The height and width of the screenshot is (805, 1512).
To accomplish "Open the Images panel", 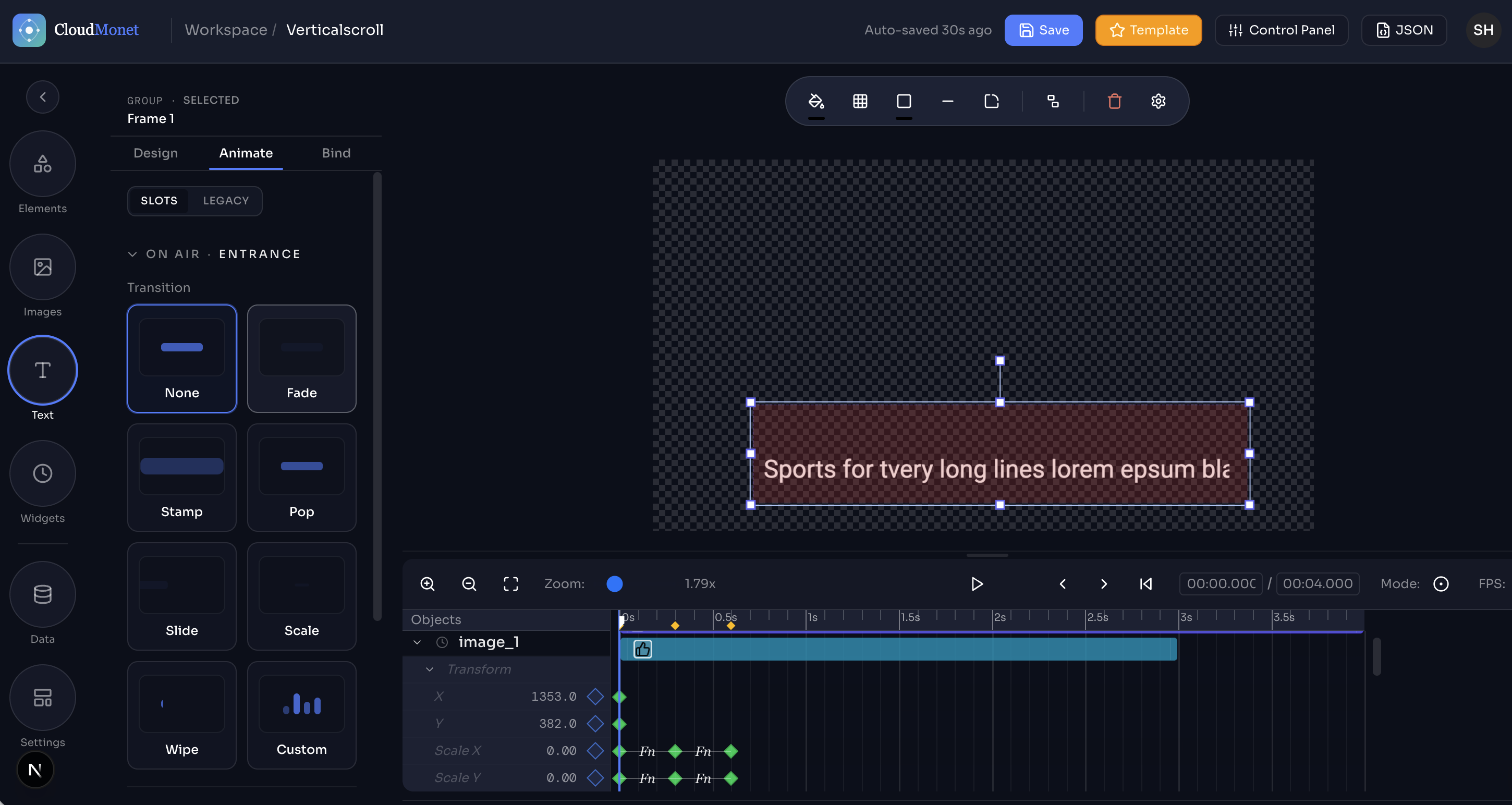I will click(42, 267).
